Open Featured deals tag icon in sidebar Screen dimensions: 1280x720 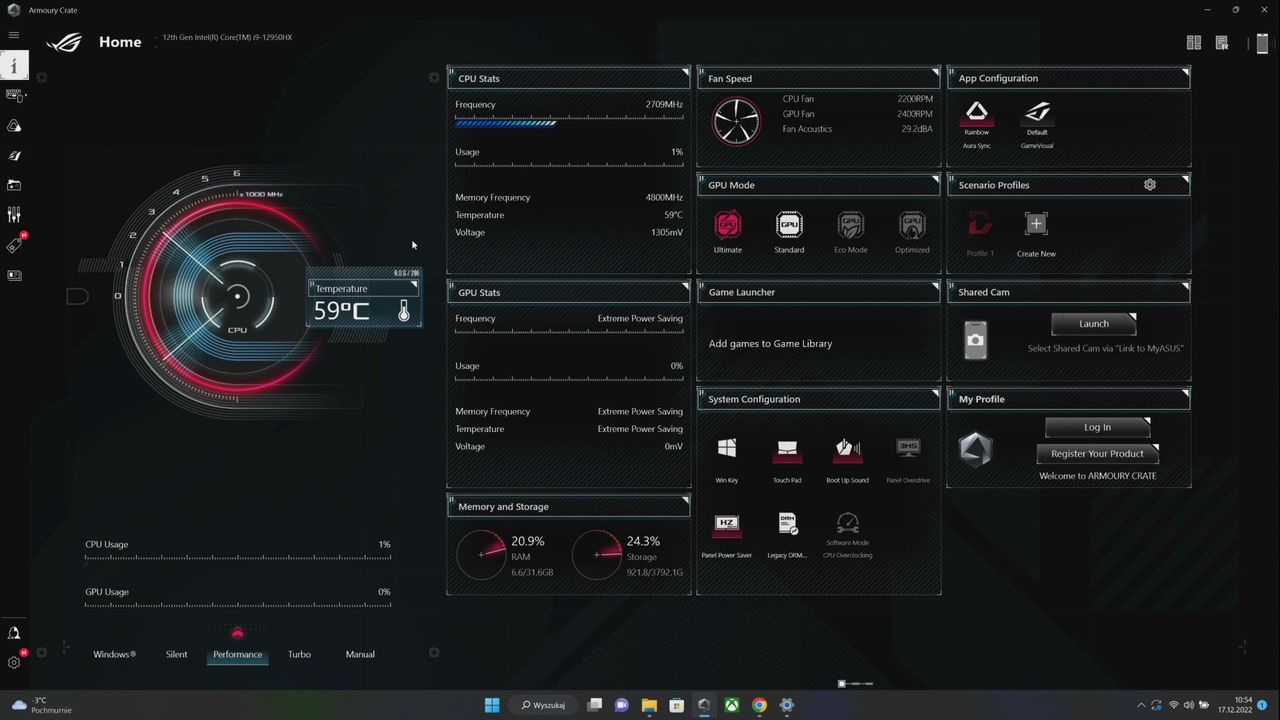pyautogui.click(x=14, y=245)
